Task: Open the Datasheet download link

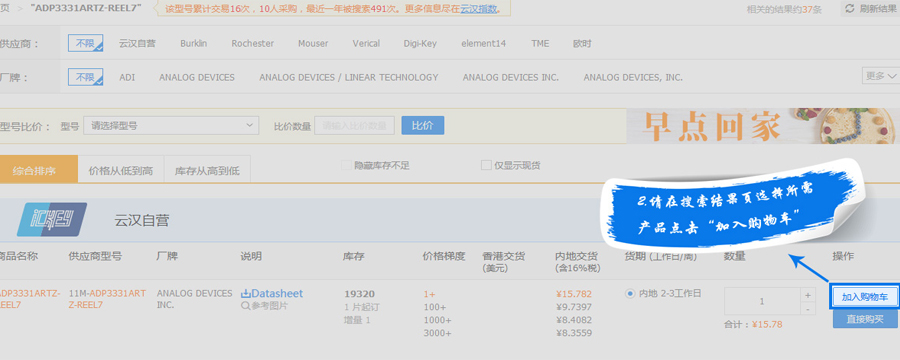Action: tap(271, 293)
